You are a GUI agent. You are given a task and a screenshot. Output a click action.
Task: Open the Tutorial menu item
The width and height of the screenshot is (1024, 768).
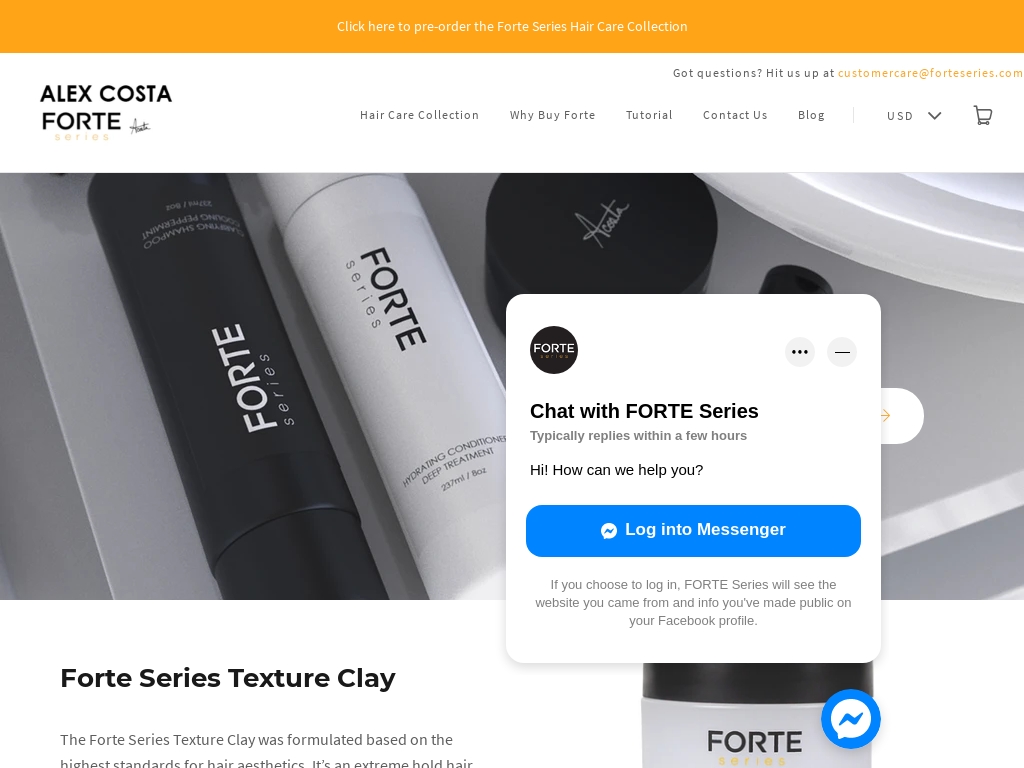649,115
